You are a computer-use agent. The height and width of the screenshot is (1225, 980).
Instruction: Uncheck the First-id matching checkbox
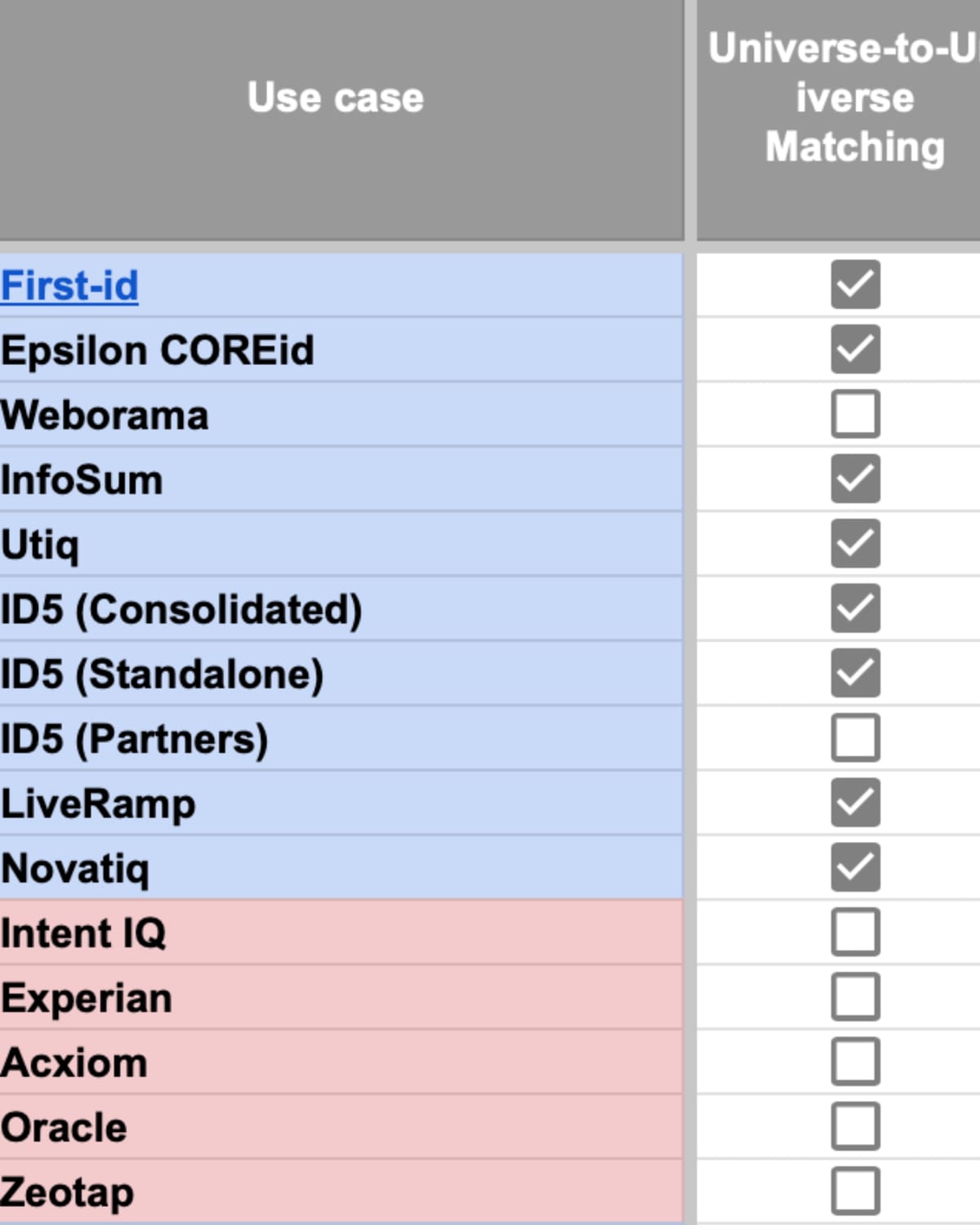click(x=855, y=284)
